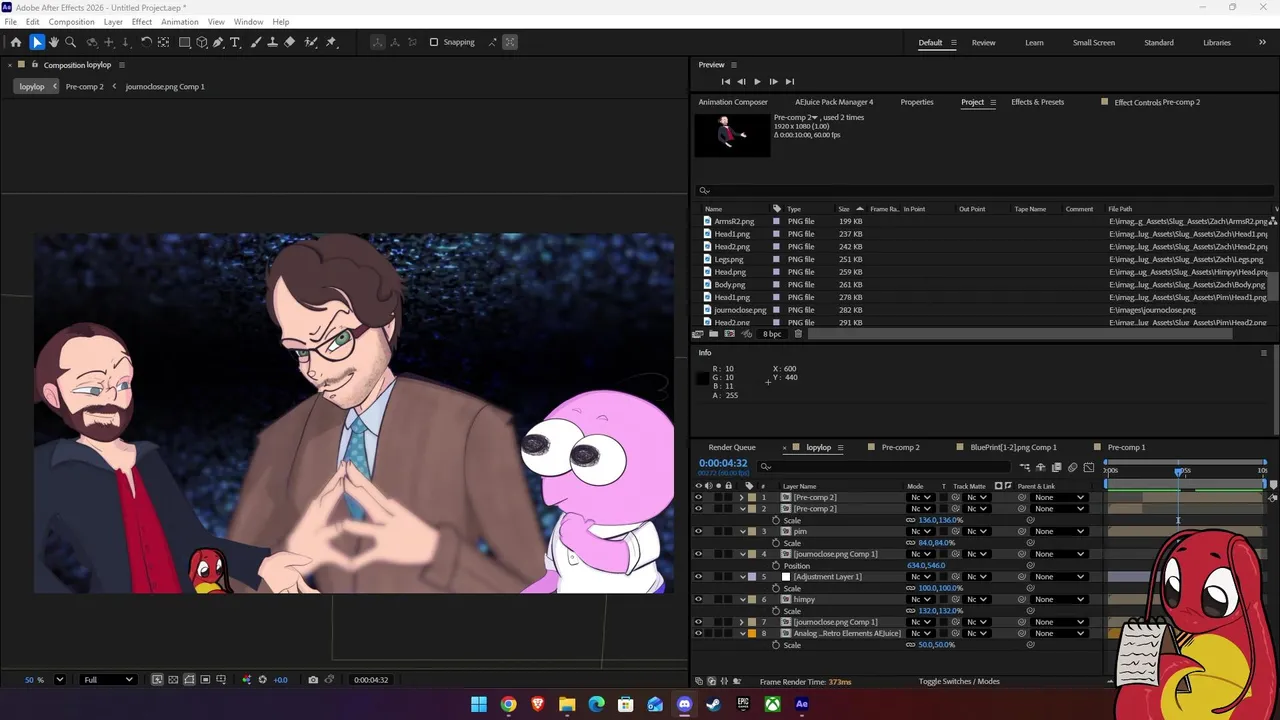The image size is (1280, 720).
Task: Hide Adjustment Layer 1 visibility eye
Action: [698, 577]
